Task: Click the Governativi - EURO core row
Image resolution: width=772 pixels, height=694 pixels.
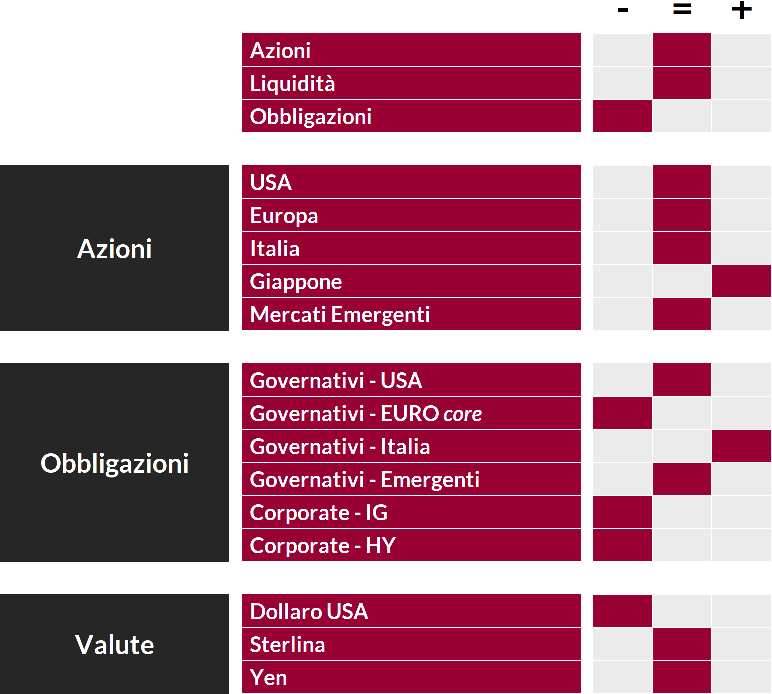Action: [x=411, y=413]
